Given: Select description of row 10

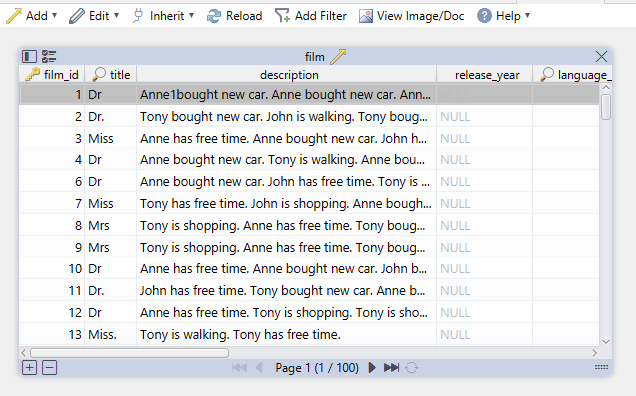Looking at the screenshot, I should [287, 268].
